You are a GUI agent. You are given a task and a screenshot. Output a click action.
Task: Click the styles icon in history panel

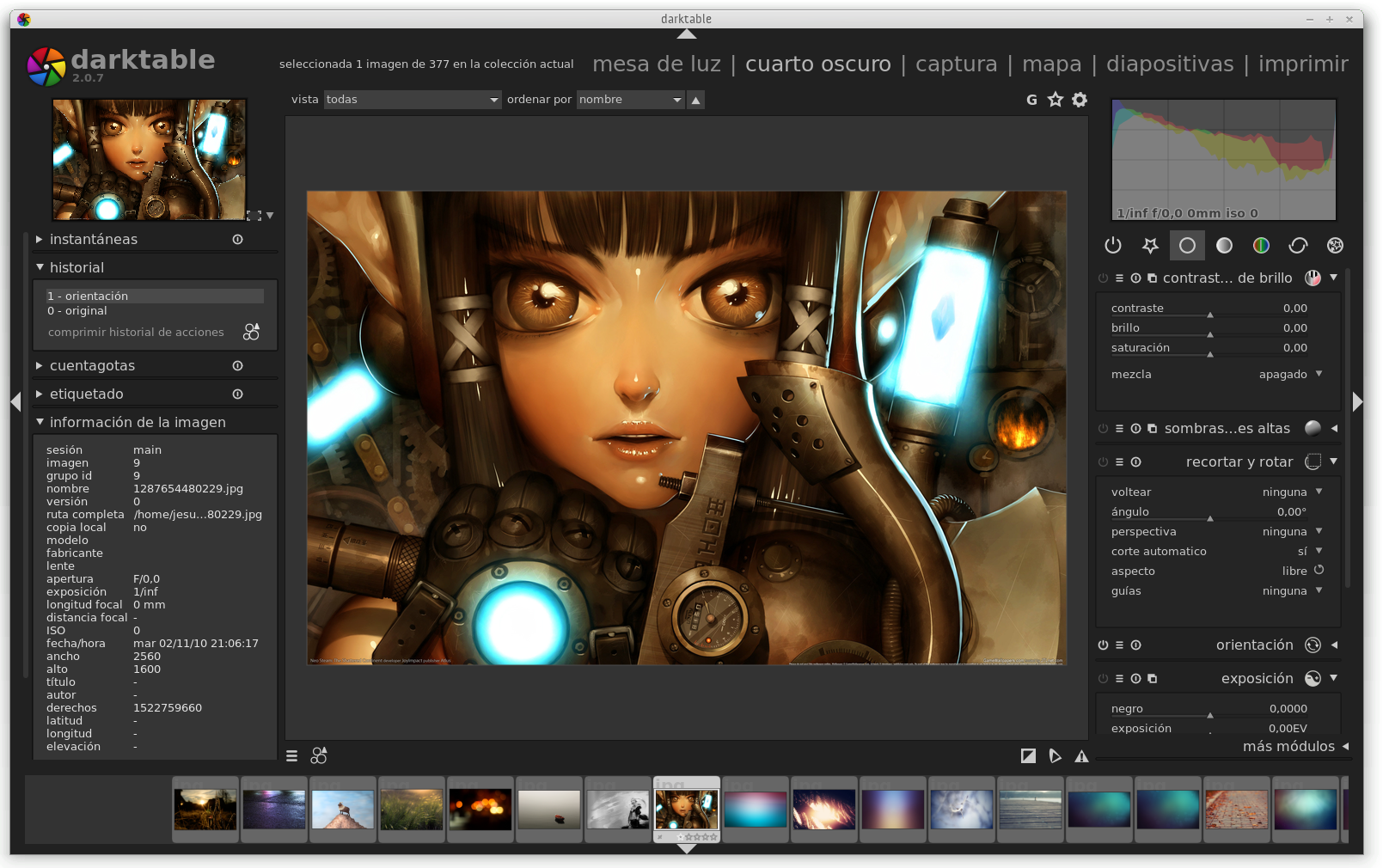(x=251, y=332)
